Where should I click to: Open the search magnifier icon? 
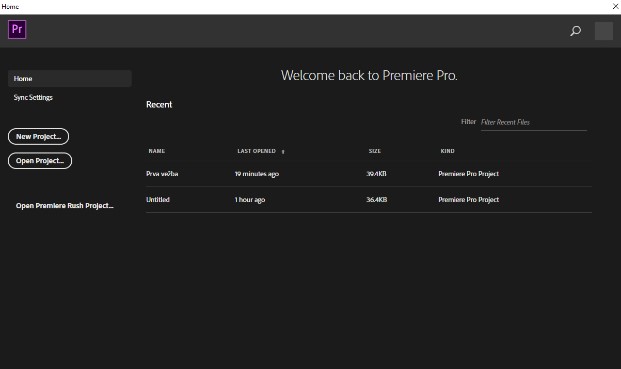click(x=575, y=31)
